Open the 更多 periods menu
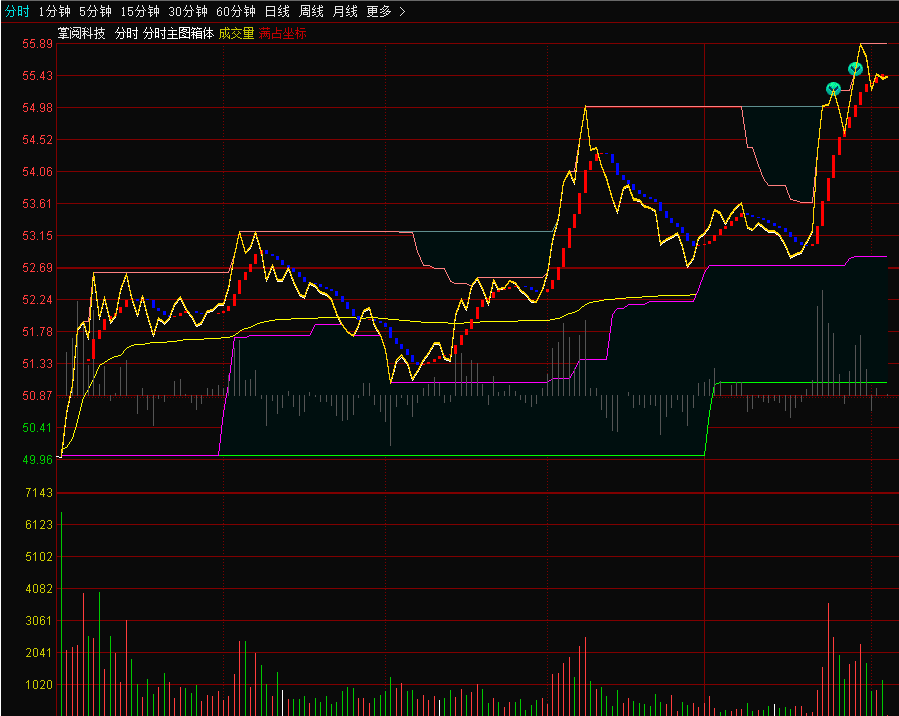Screen dimensions: 899x716 [379, 11]
